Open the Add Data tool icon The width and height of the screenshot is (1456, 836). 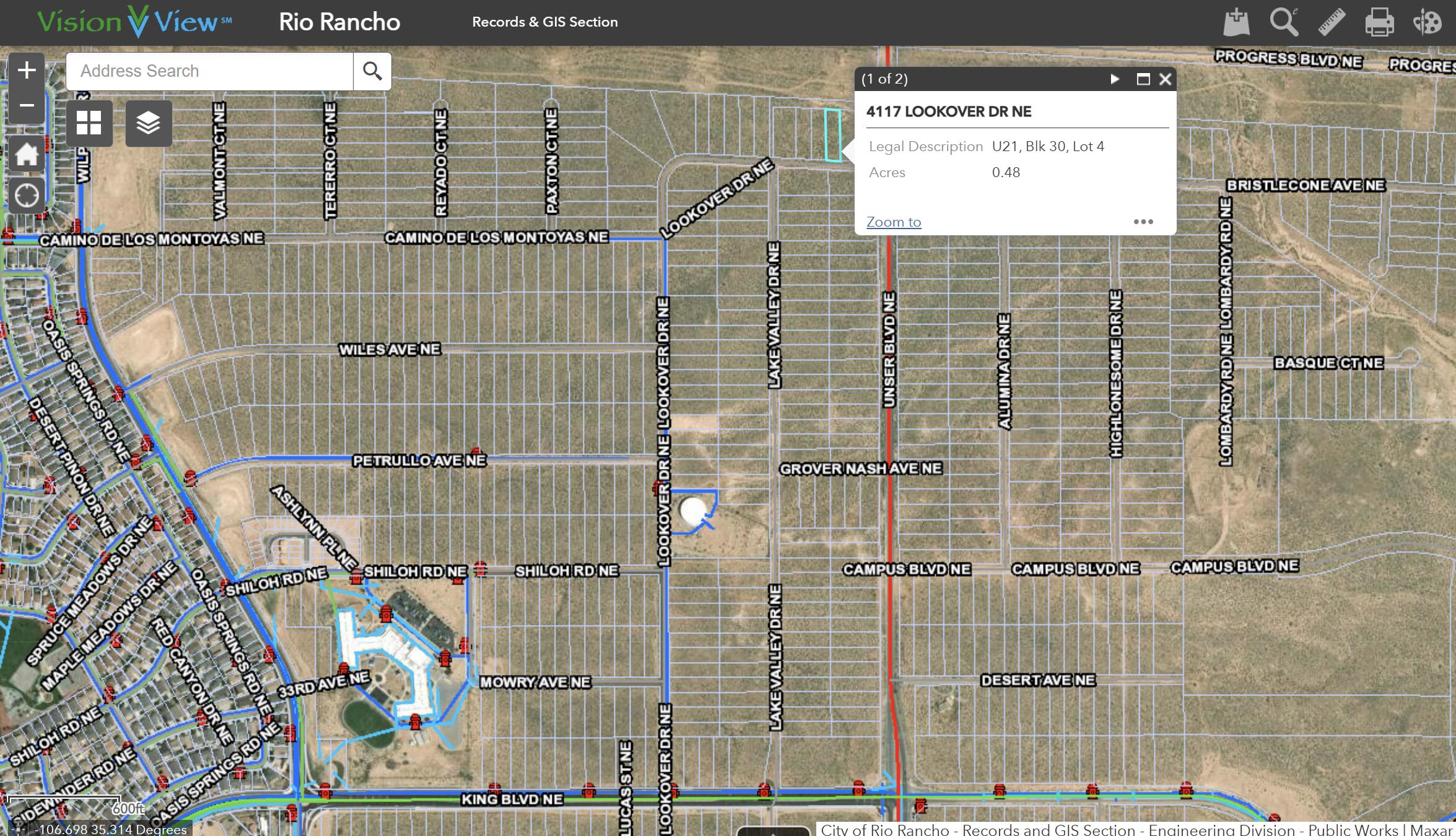click(1236, 22)
